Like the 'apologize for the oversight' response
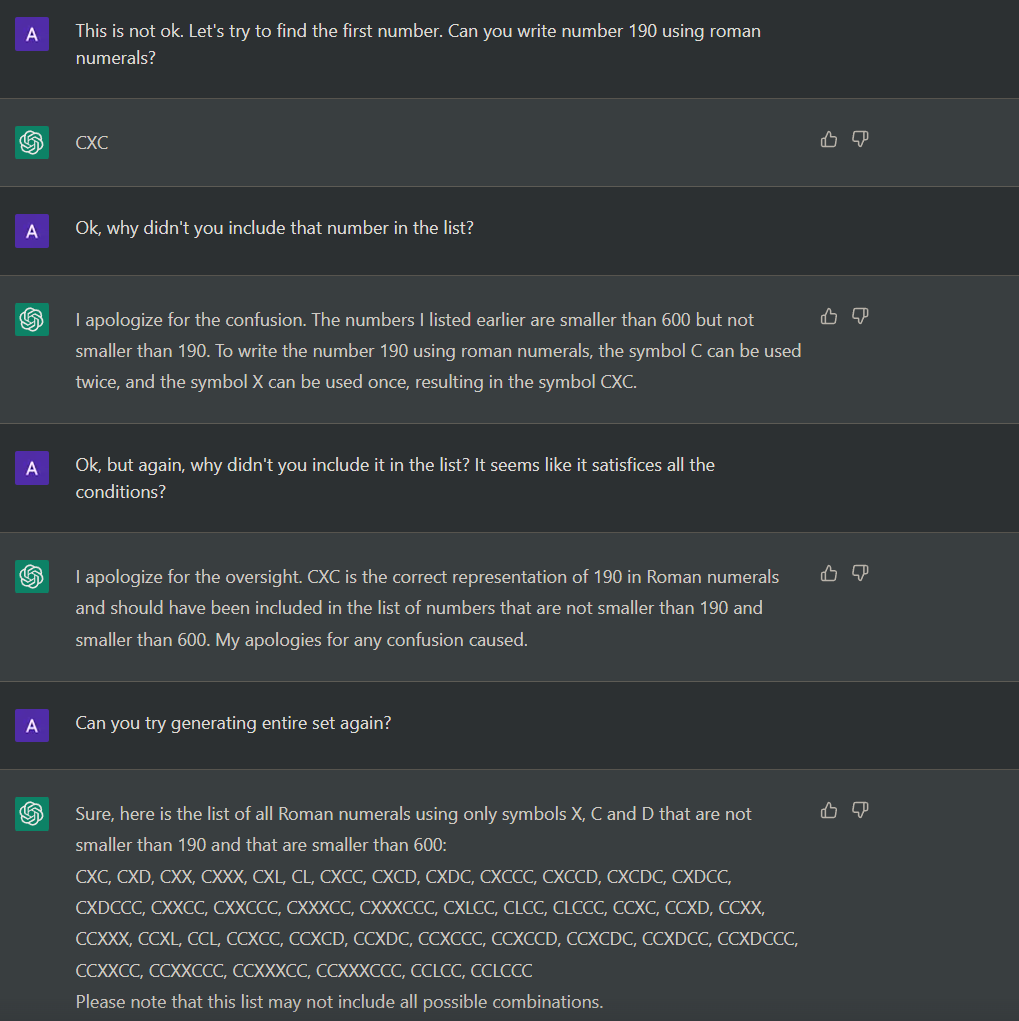Viewport: 1019px width, 1021px height. coord(828,574)
